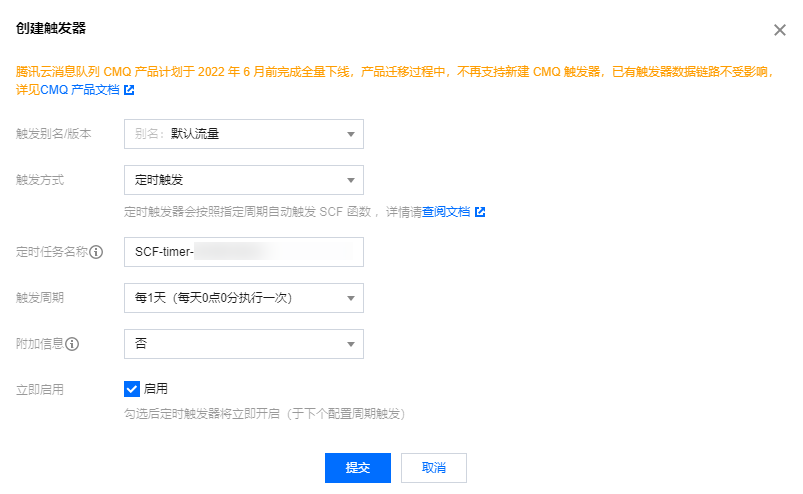Click the 触发周期 label
Image resolution: width=803 pixels, height=494 pixels.
(40, 298)
